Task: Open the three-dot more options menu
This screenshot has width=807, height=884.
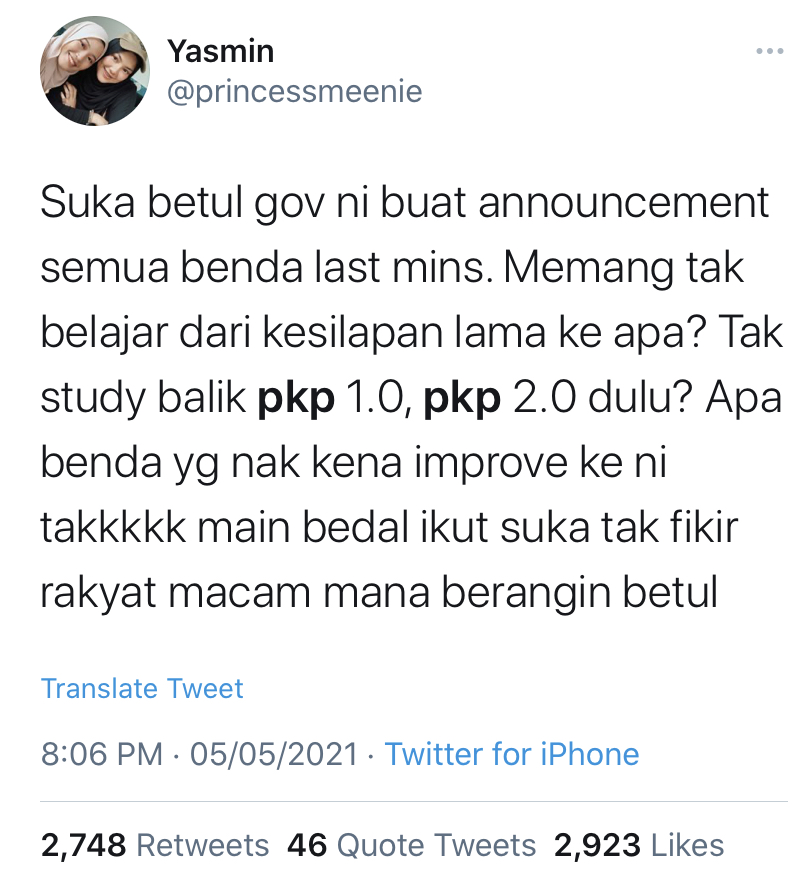Action: click(769, 51)
